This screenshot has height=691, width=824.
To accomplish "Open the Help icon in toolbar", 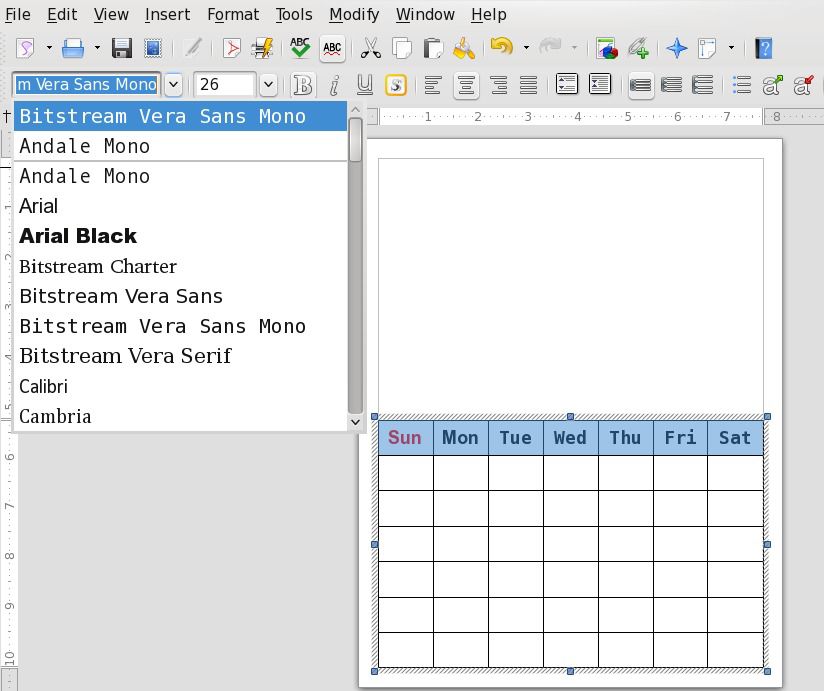I will [x=764, y=48].
